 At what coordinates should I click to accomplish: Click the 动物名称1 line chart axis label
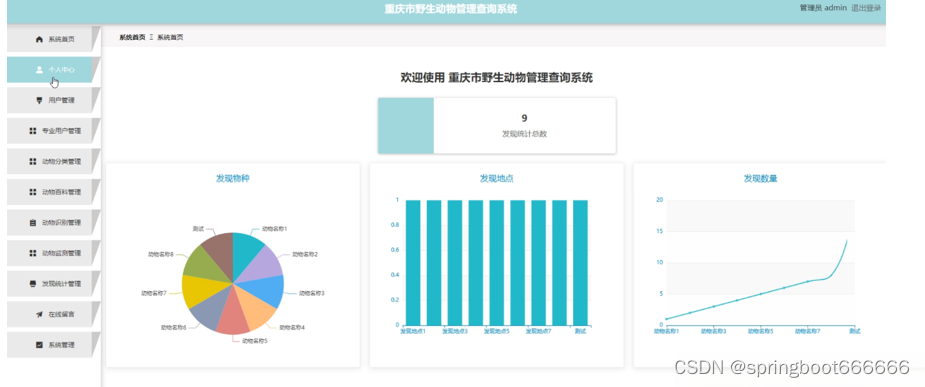click(x=666, y=332)
